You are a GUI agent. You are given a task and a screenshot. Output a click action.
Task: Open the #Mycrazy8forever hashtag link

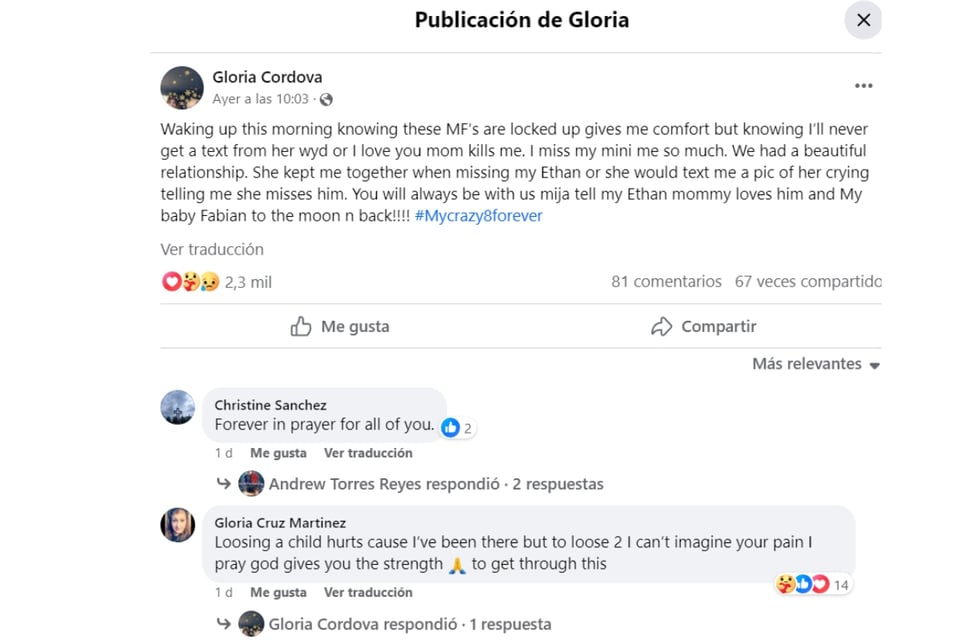click(478, 216)
